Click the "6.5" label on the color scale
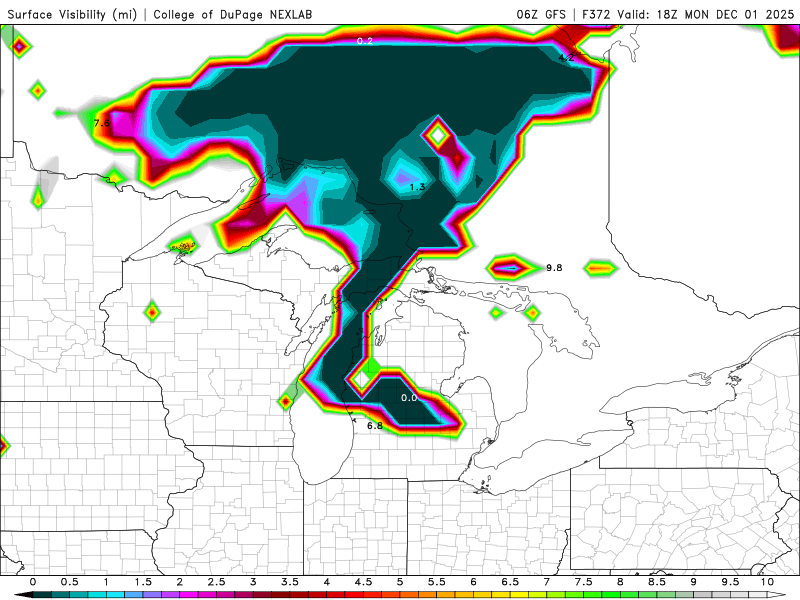Screen dimensions: 800x600 (510, 582)
